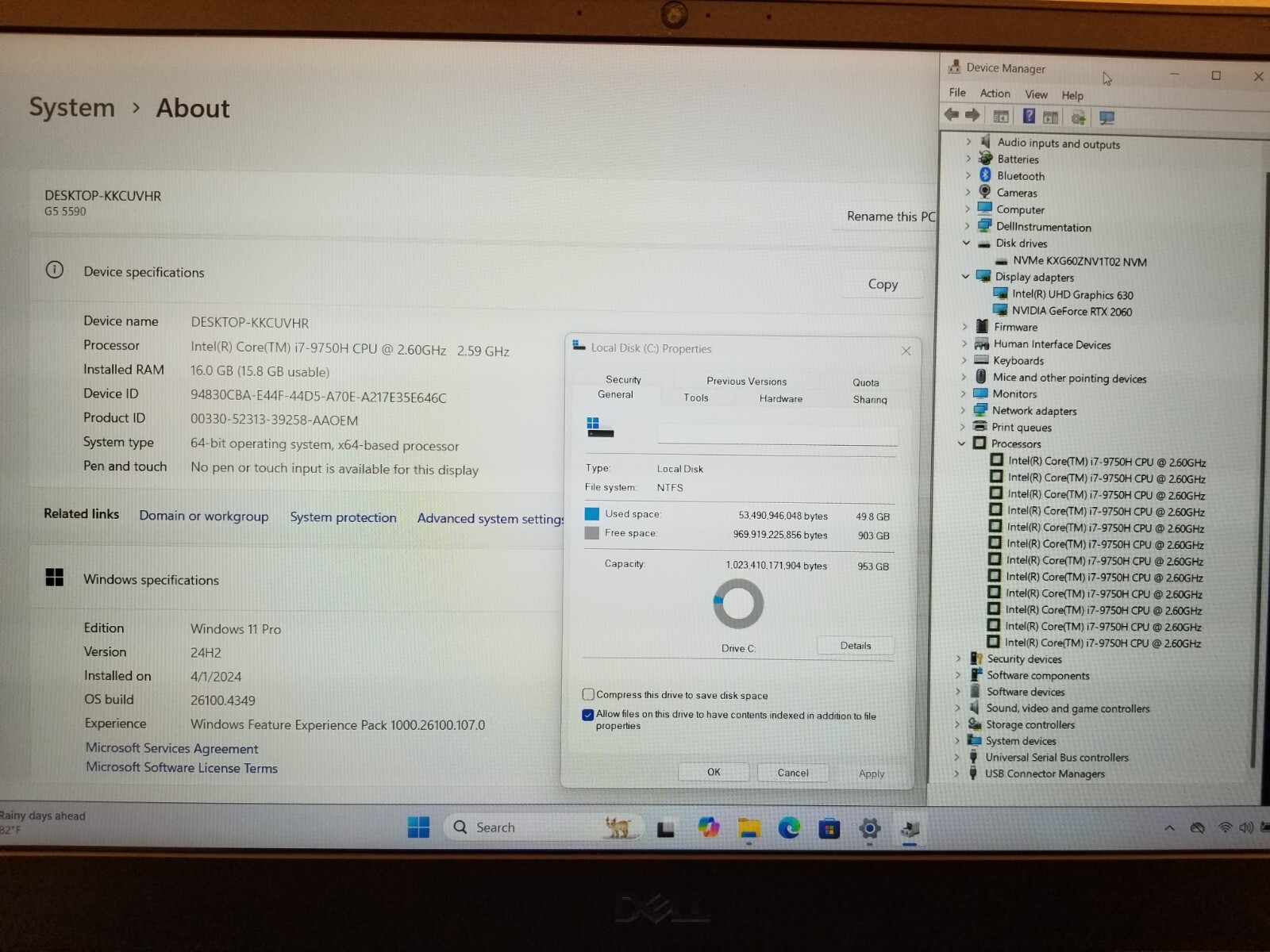The image size is (1270, 952).
Task: Select NVMe KXG60ZNV1T02 NVM disk entry
Action: click(x=1079, y=261)
